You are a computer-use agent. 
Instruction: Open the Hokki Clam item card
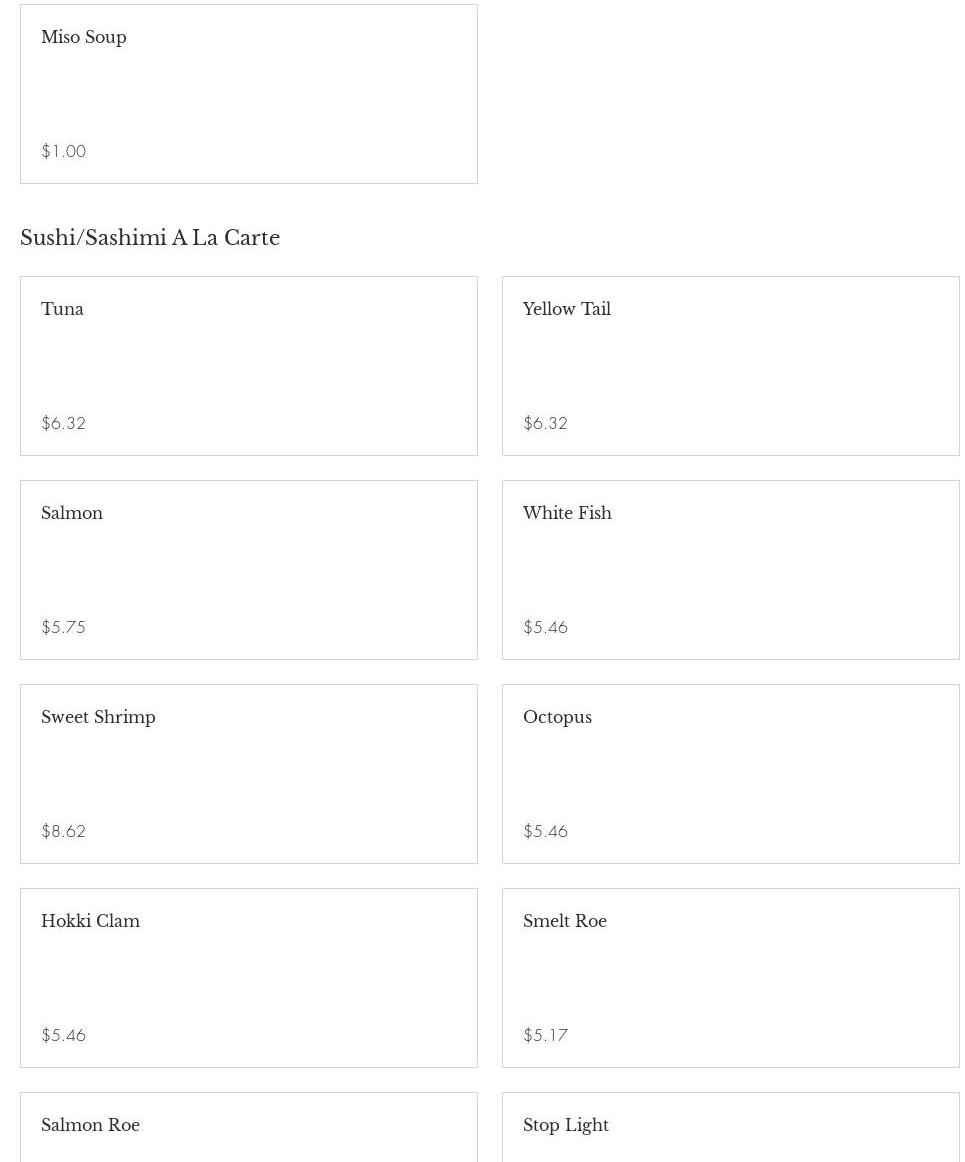click(x=248, y=978)
